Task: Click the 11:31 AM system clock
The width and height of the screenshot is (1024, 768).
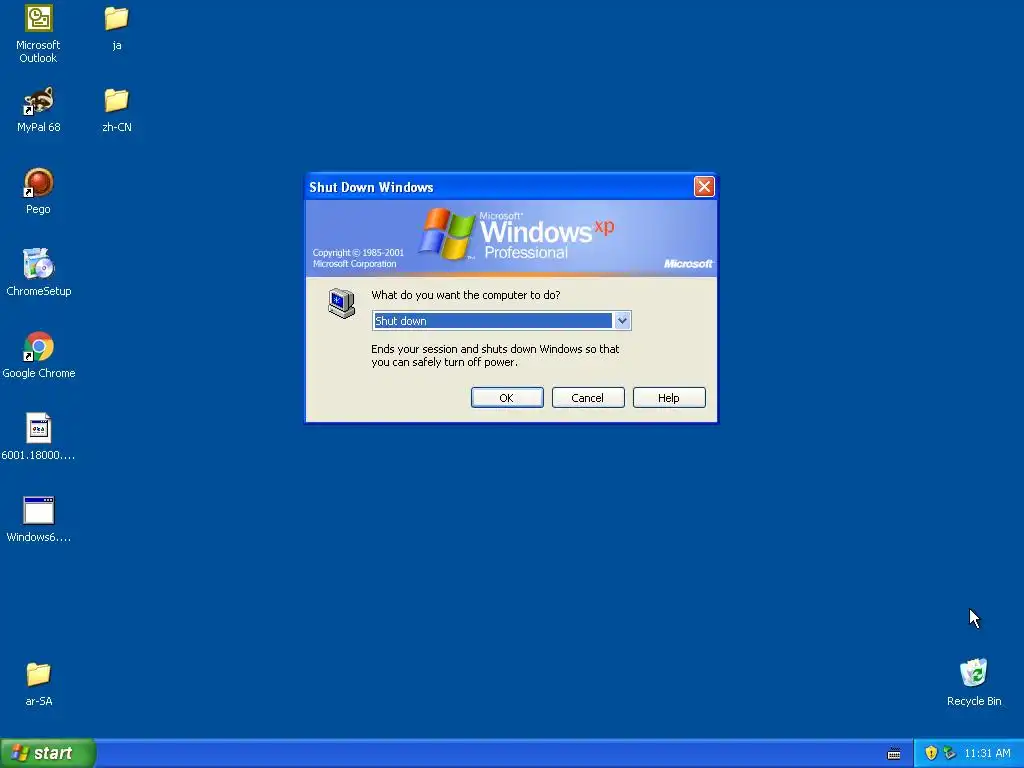Action: [x=987, y=753]
